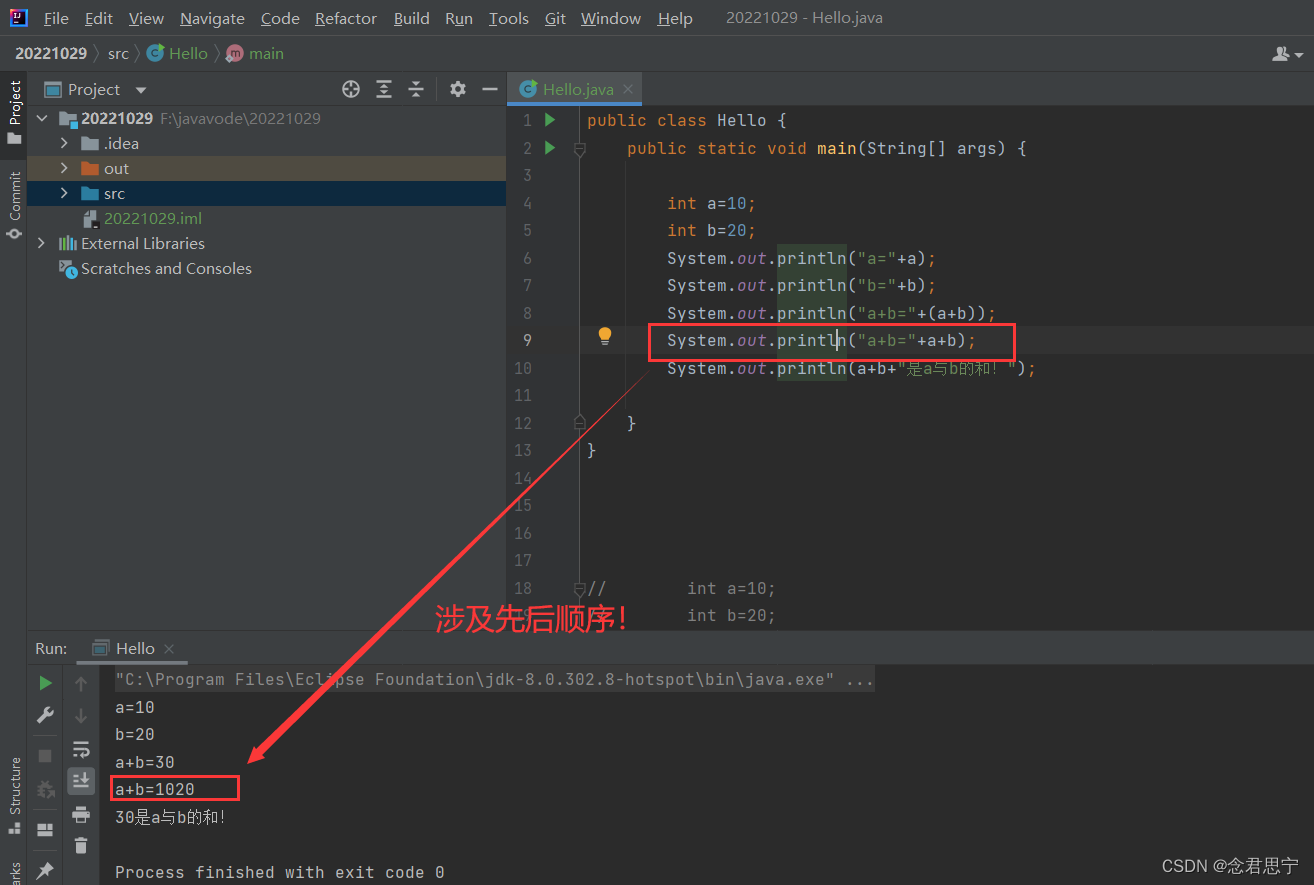Click the print icon in Run panel
1314x885 pixels.
81,814
